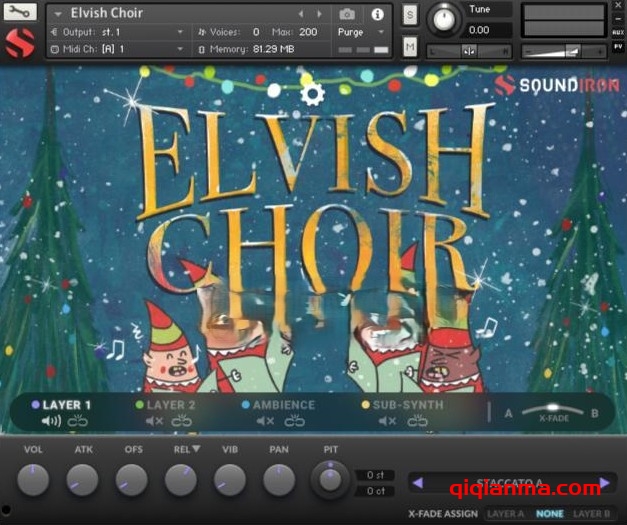Click the wrench instrument options icon
This screenshot has width=627, height=525.
tap(20, 13)
